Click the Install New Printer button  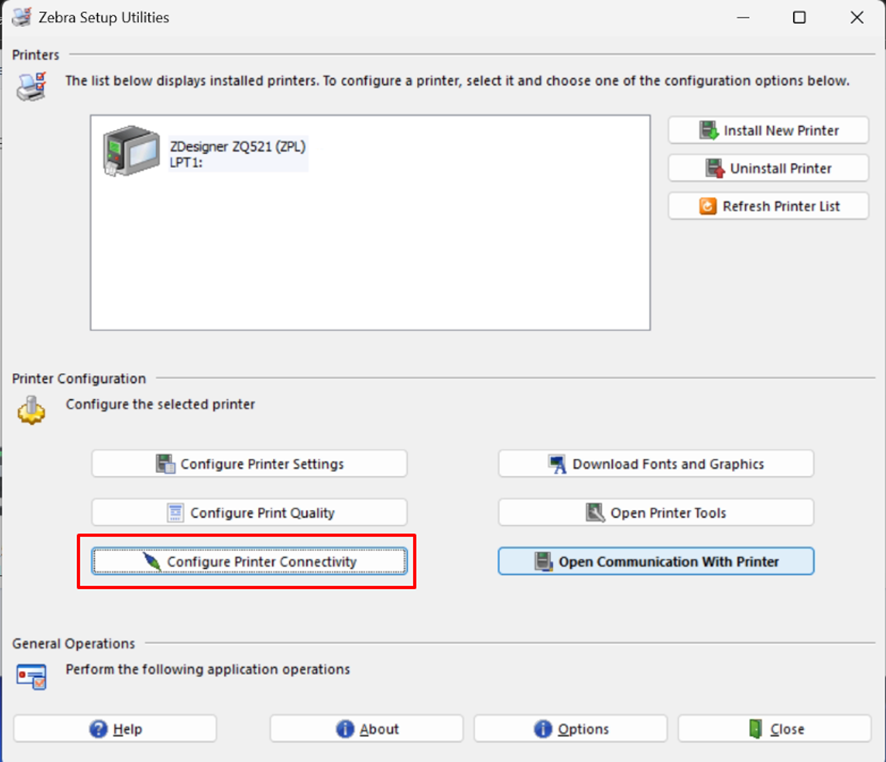(x=768, y=131)
